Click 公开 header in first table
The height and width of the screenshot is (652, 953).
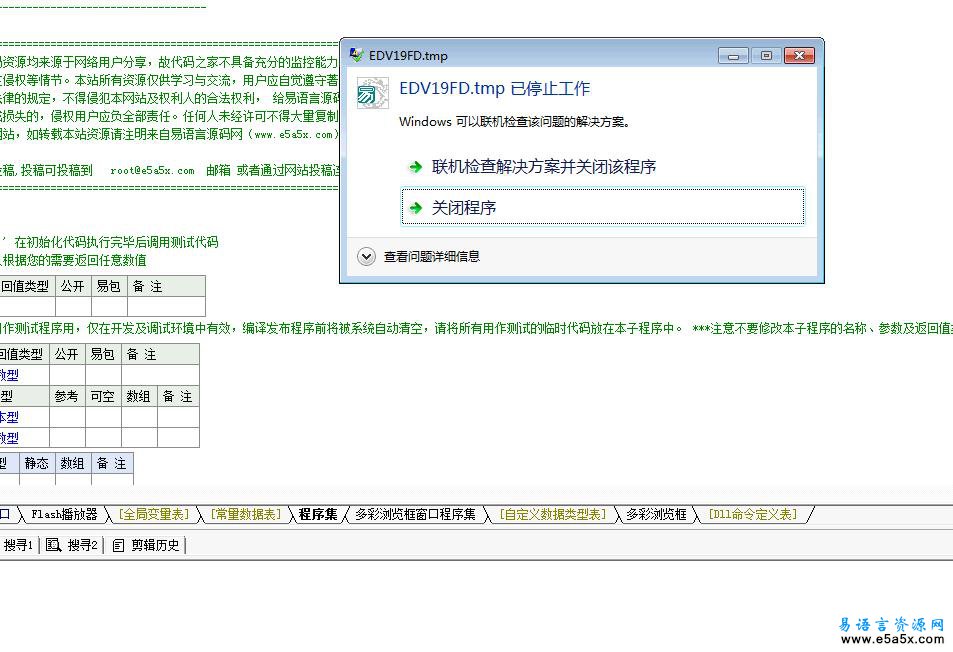[72, 286]
